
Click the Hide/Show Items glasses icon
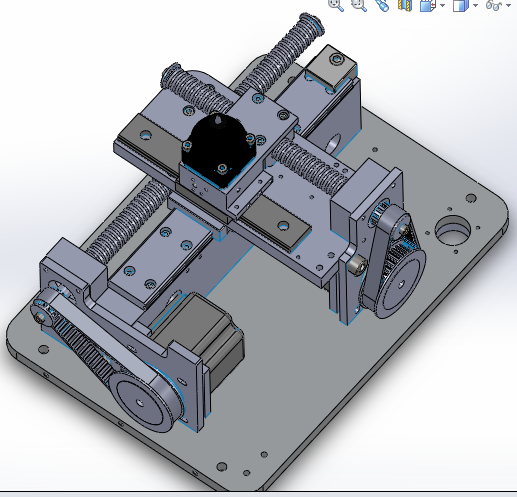coord(494,5)
